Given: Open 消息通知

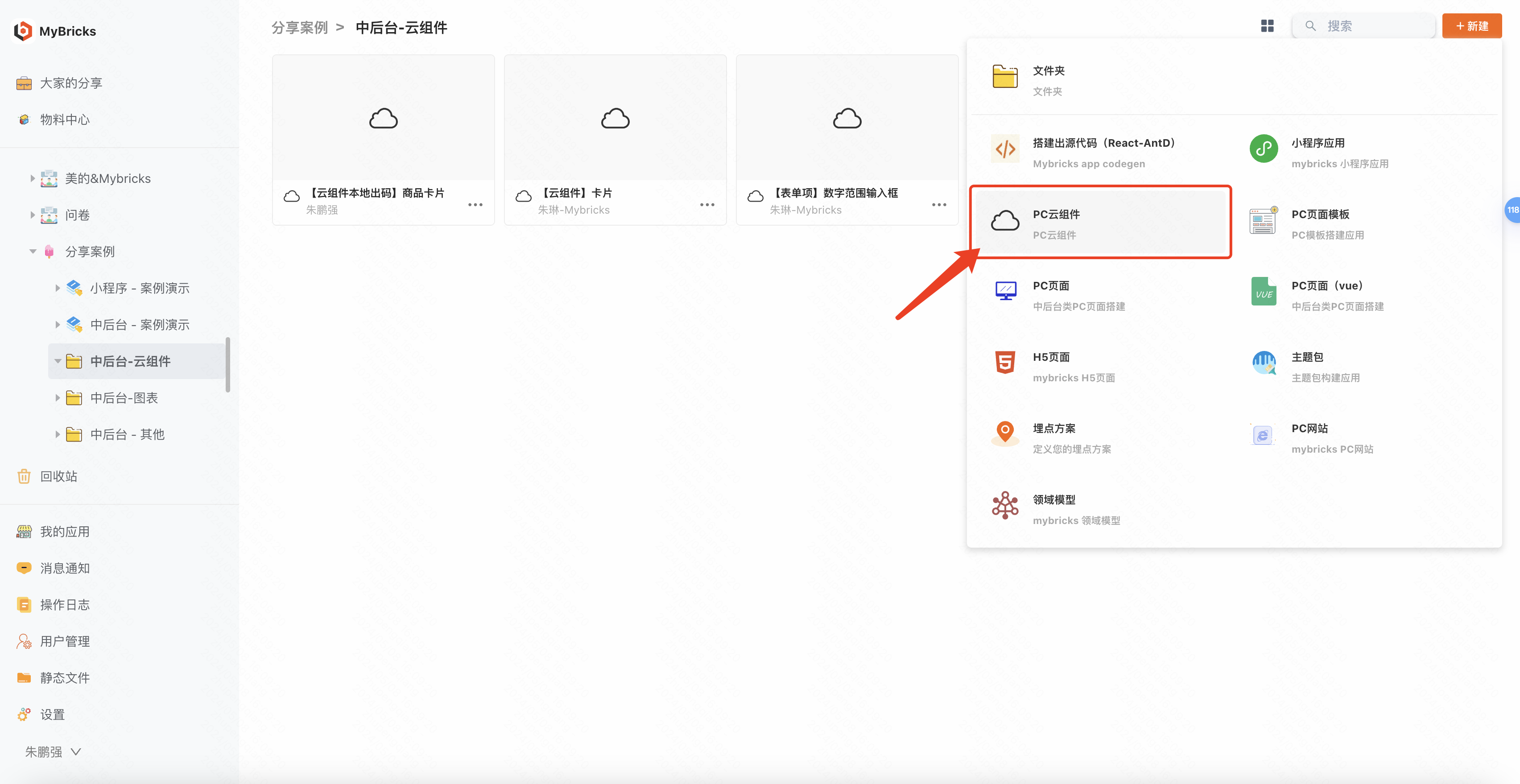Looking at the screenshot, I should coord(53,568).
